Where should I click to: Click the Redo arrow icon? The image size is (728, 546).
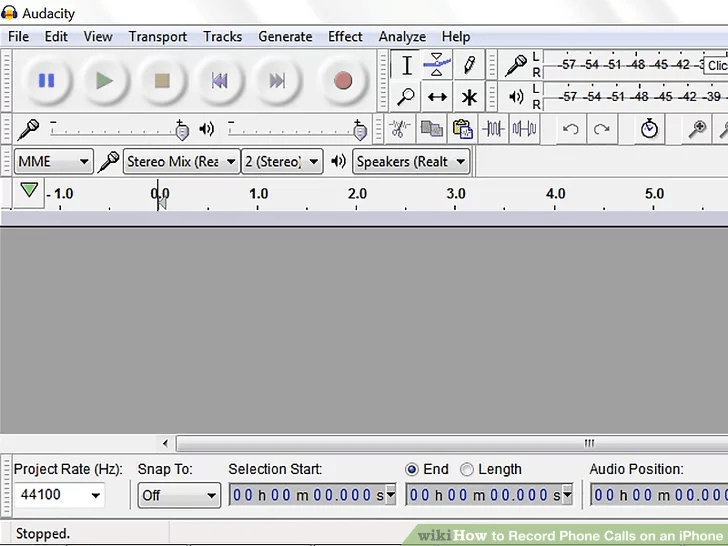click(x=602, y=129)
